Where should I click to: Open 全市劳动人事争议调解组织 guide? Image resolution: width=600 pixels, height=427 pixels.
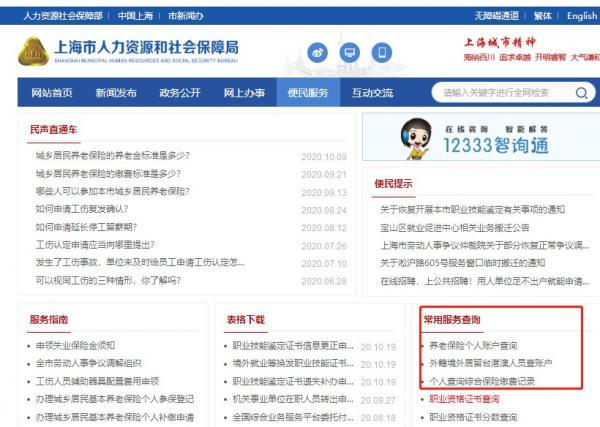click(x=88, y=363)
